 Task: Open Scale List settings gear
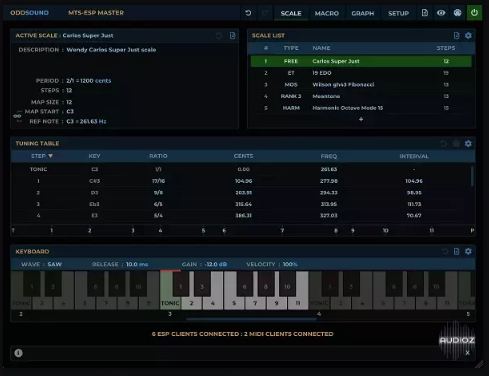click(x=468, y=35)
